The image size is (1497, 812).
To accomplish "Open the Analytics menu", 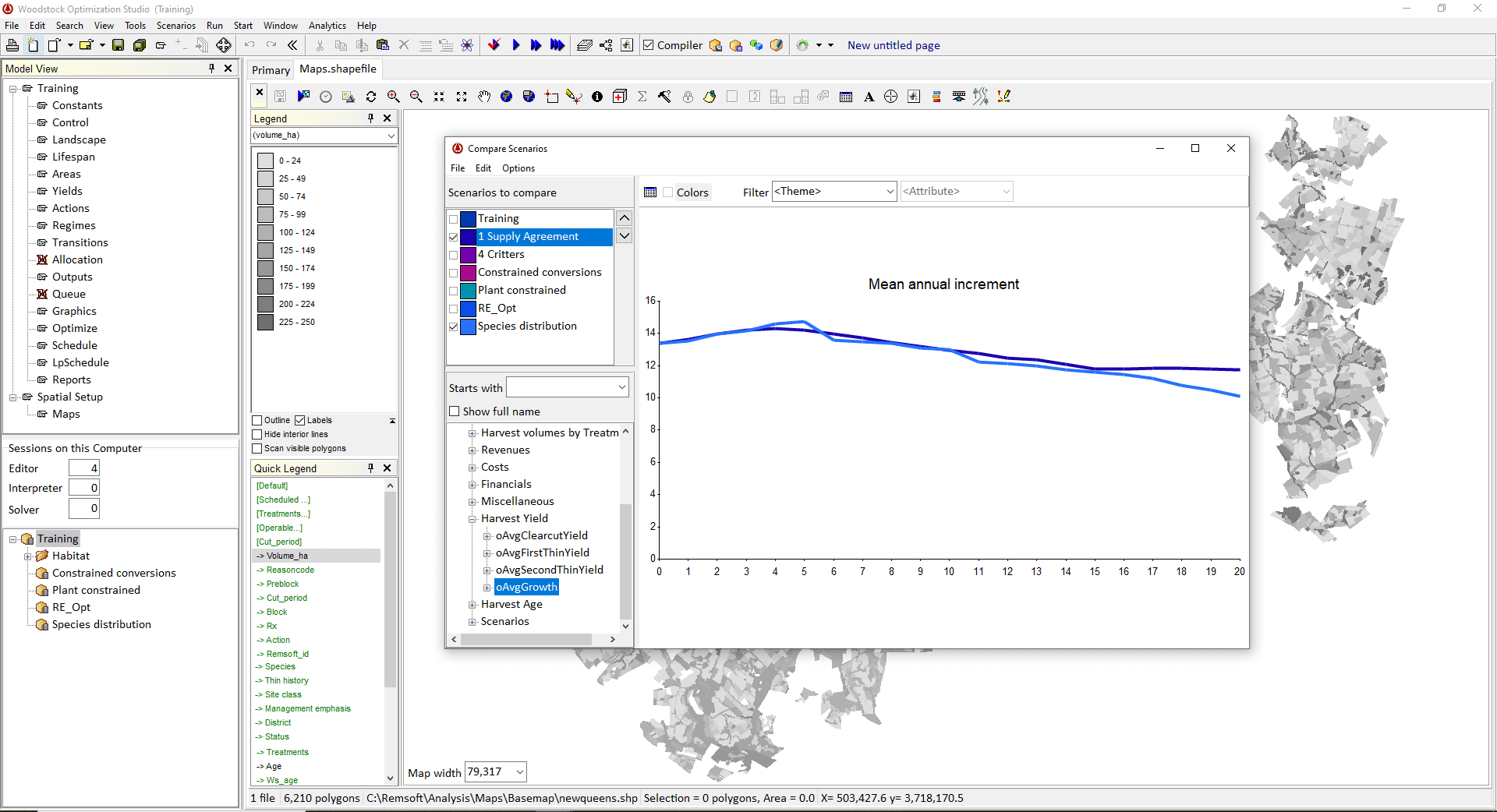I will [327, 25].
